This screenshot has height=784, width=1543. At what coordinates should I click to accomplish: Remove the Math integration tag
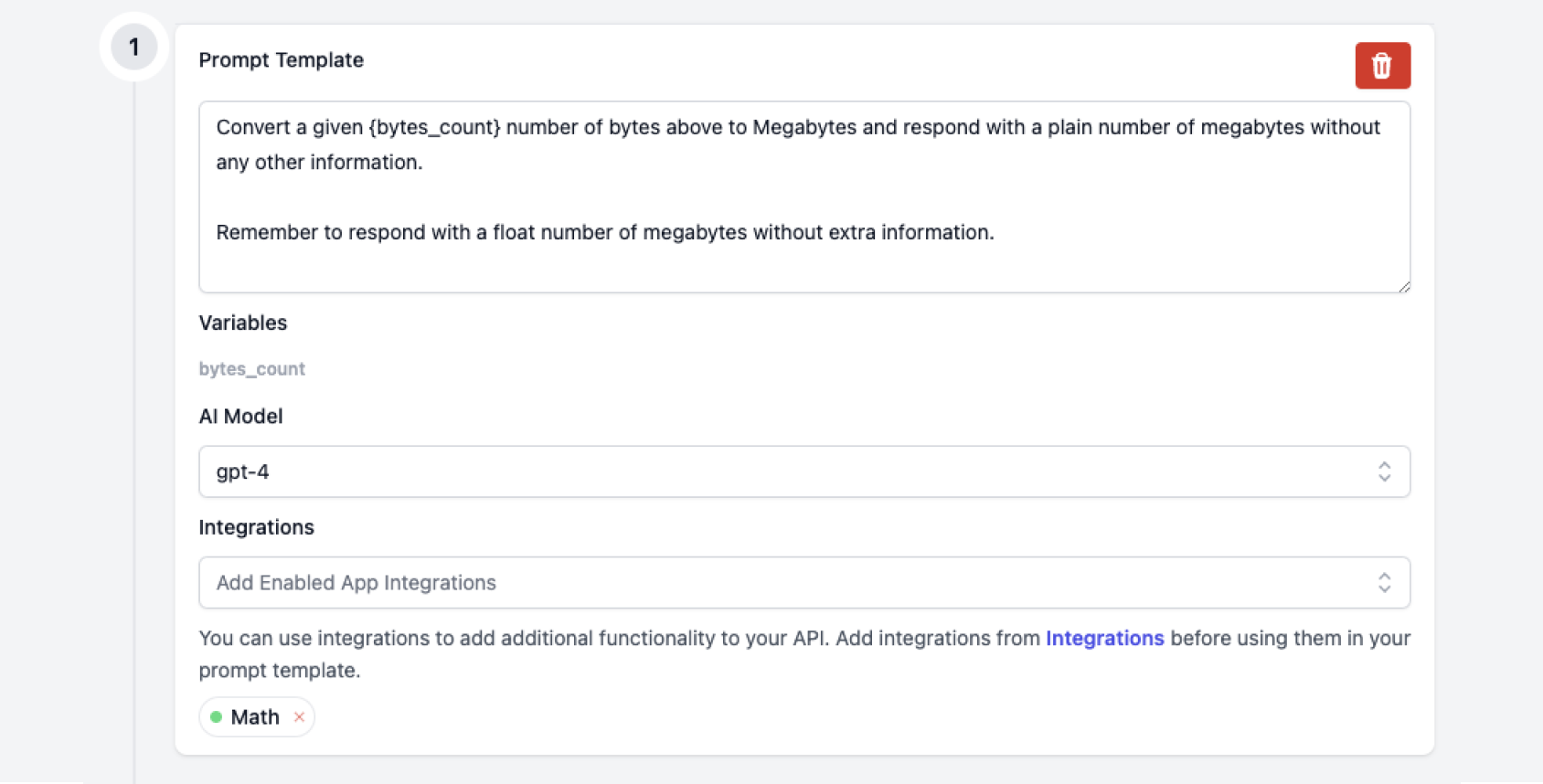pos(299,717)
